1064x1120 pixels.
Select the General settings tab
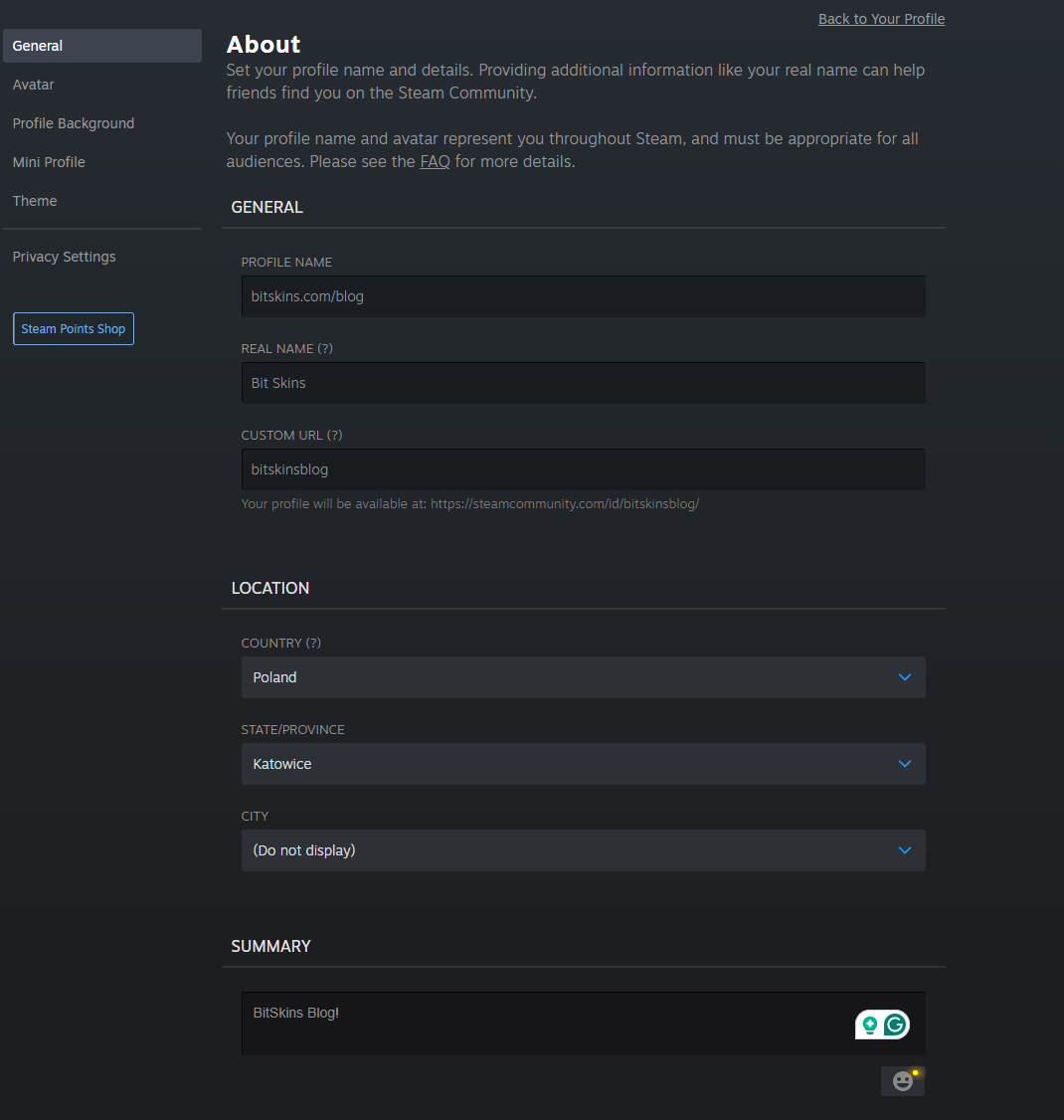101,46
